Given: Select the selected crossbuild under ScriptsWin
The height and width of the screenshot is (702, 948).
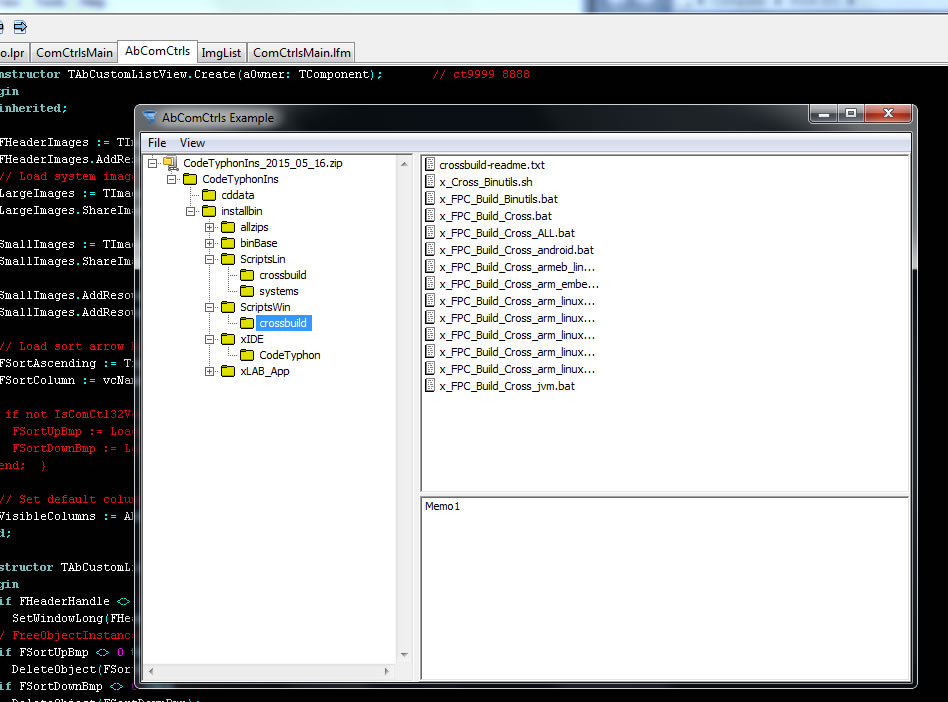Looking at the screenshot, I should coord(283,323).
